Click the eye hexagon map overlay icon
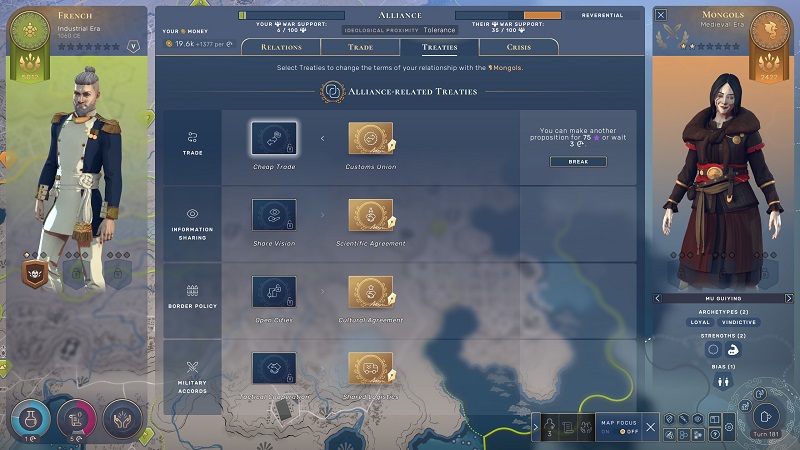The height and width of the screenshot is (450, 800). coord(698,419)
